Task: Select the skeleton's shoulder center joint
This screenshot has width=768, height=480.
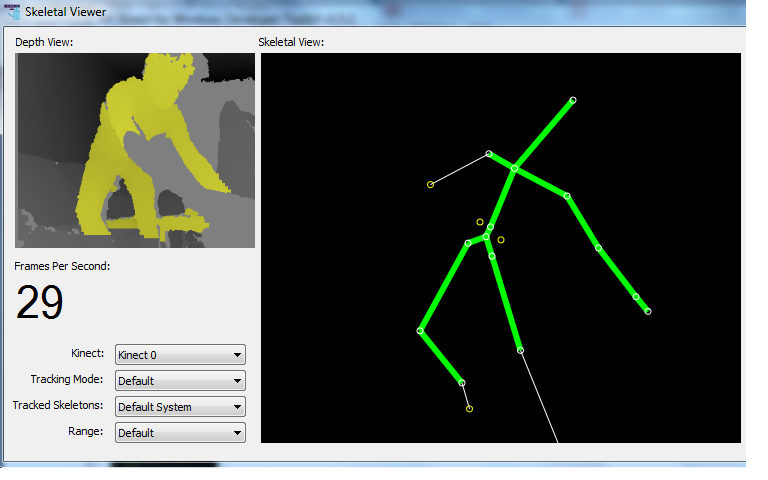Action: click(x=514, y=168)
